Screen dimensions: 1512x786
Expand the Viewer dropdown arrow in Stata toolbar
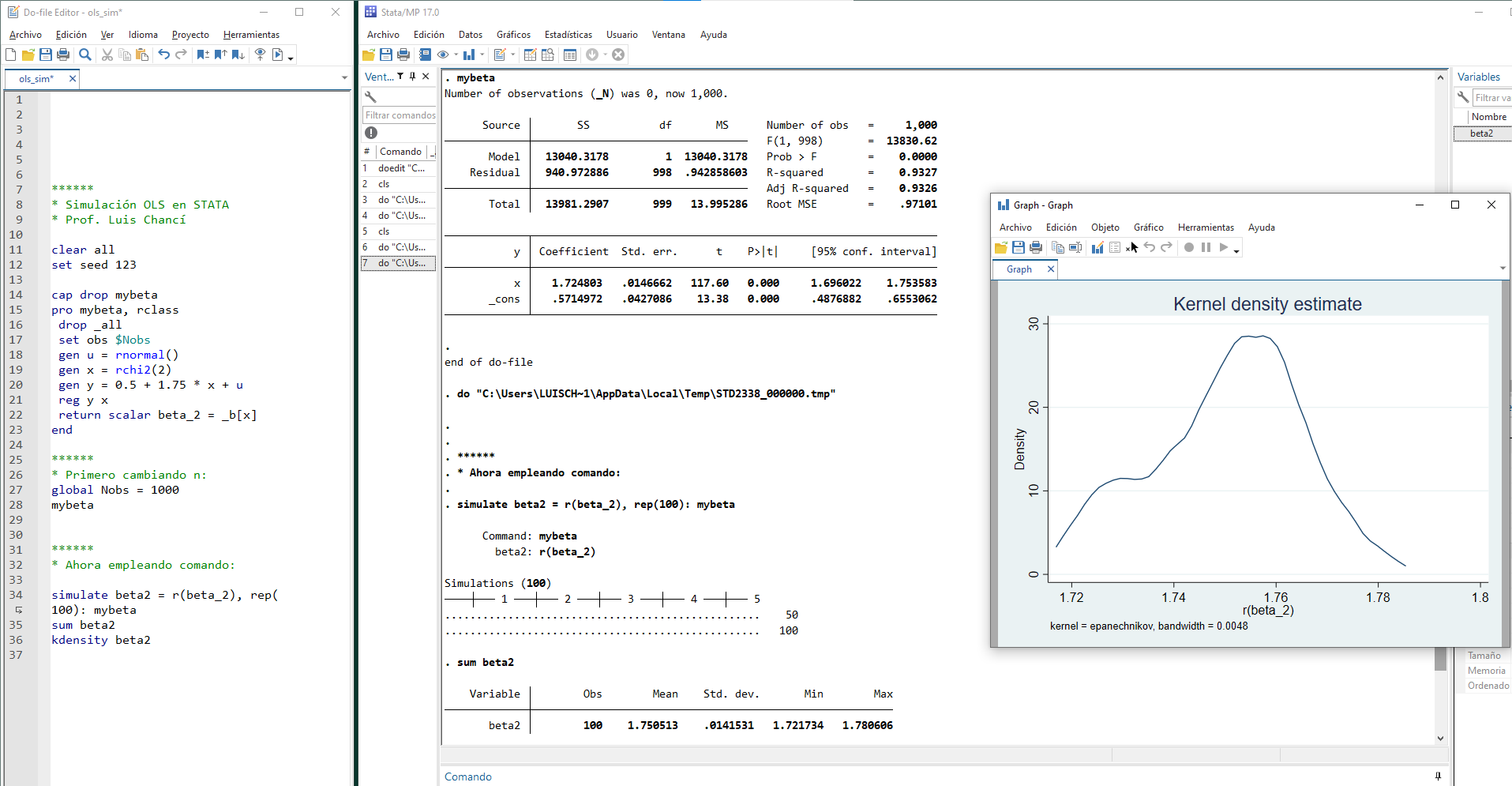[x=456, y=55]
